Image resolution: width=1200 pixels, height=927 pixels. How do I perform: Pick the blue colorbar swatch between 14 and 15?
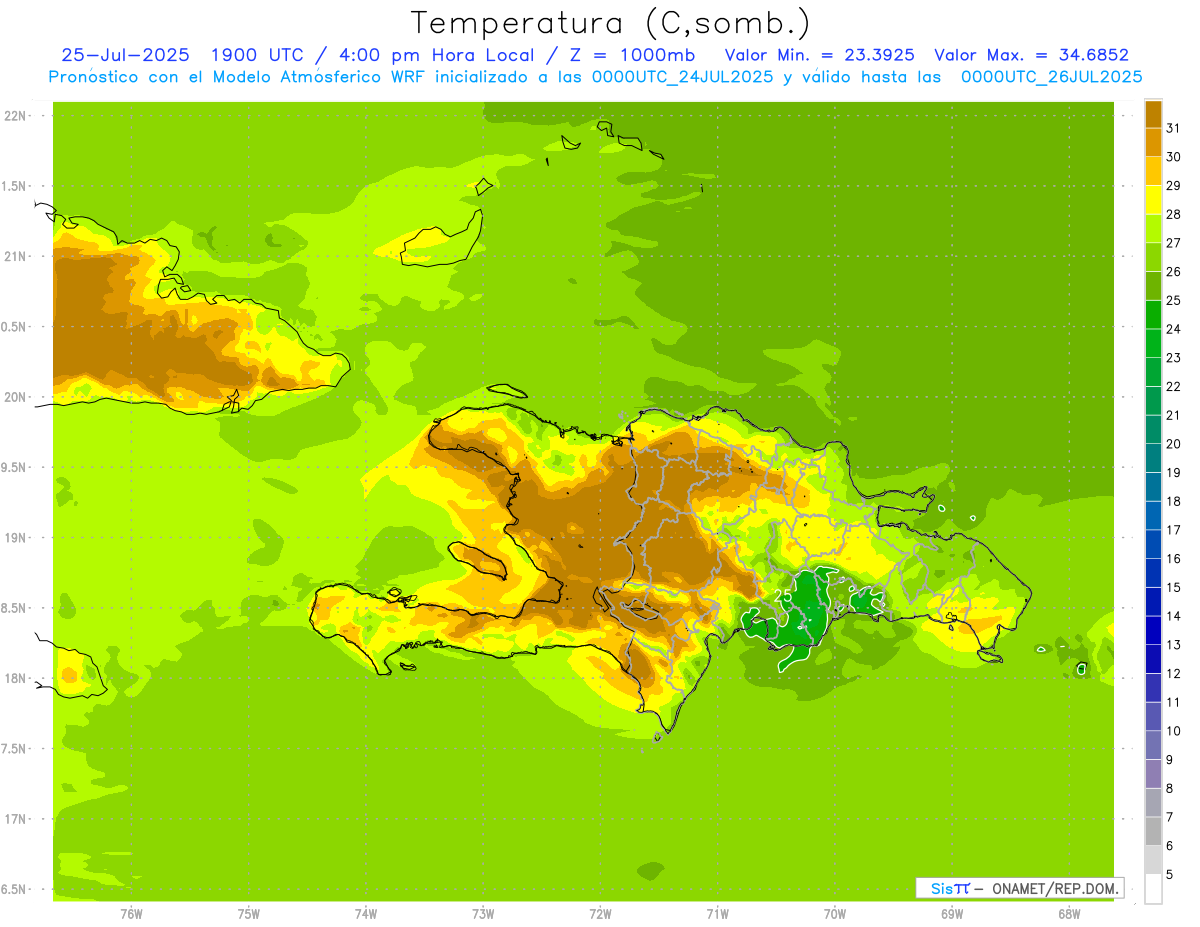pos(1153,602)
